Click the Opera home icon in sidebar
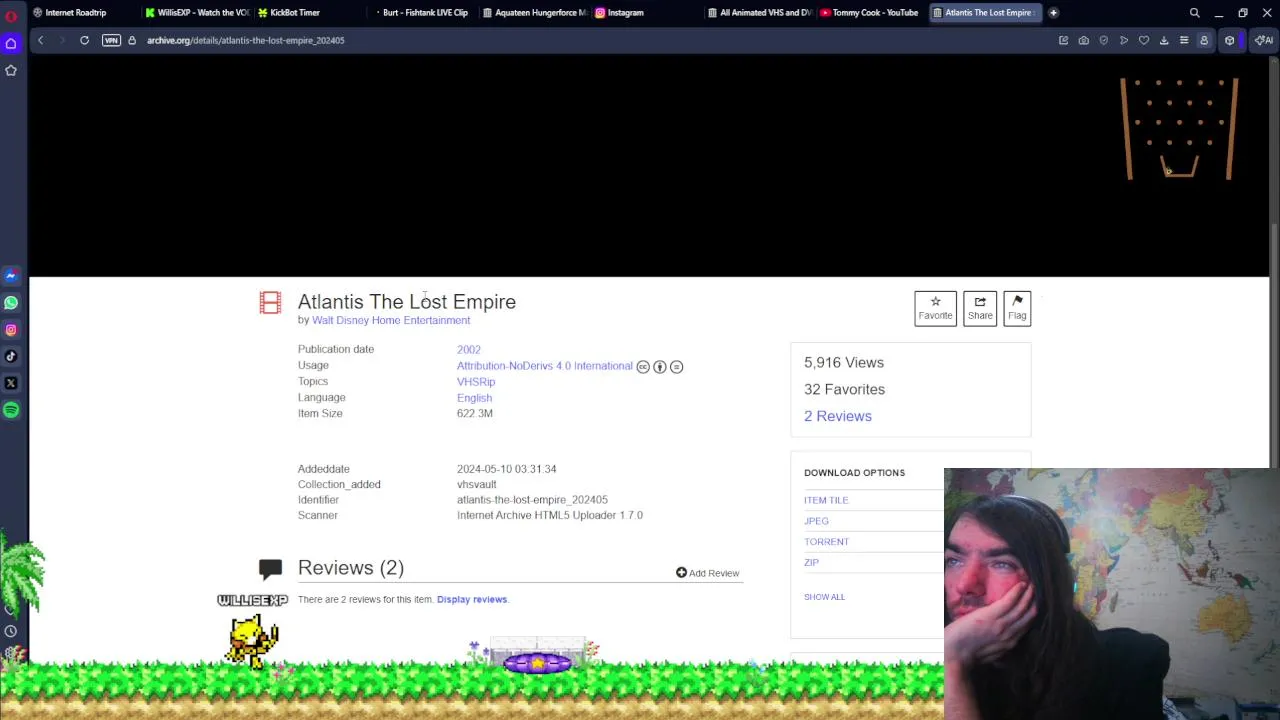This screenshot has height=720, width=1280. coord(11,43)
